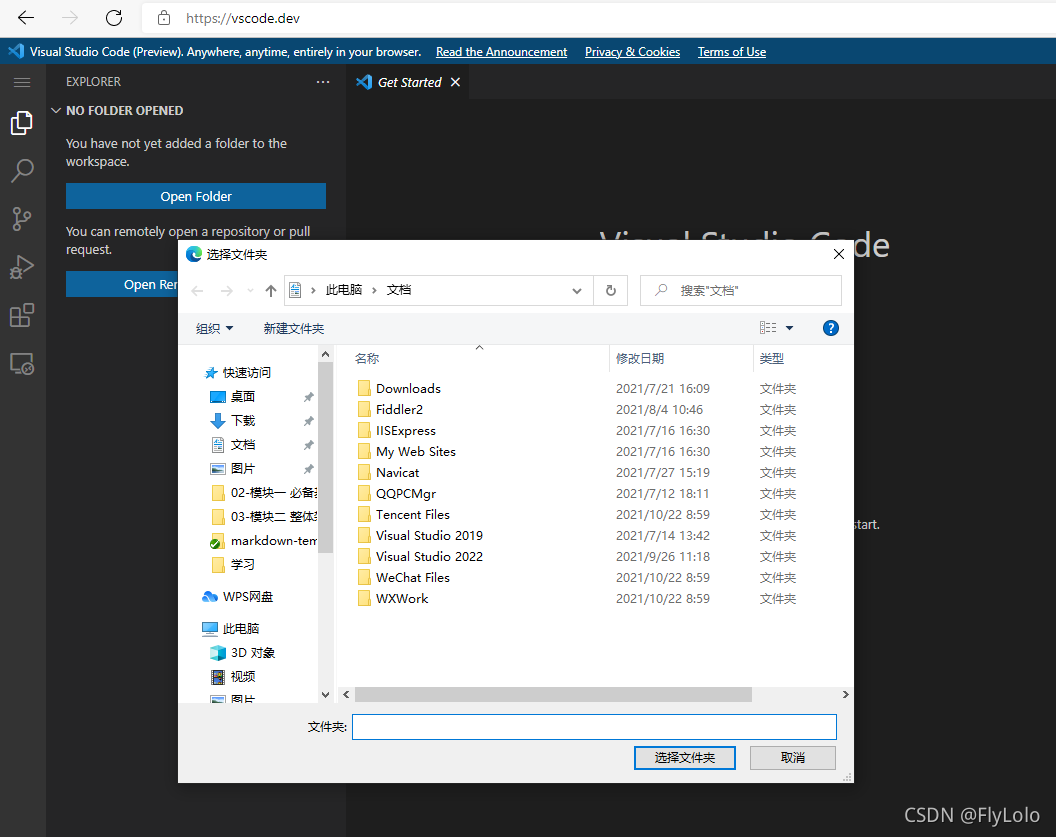
Task: Click the blue help question icon
Action: [830, 328]
